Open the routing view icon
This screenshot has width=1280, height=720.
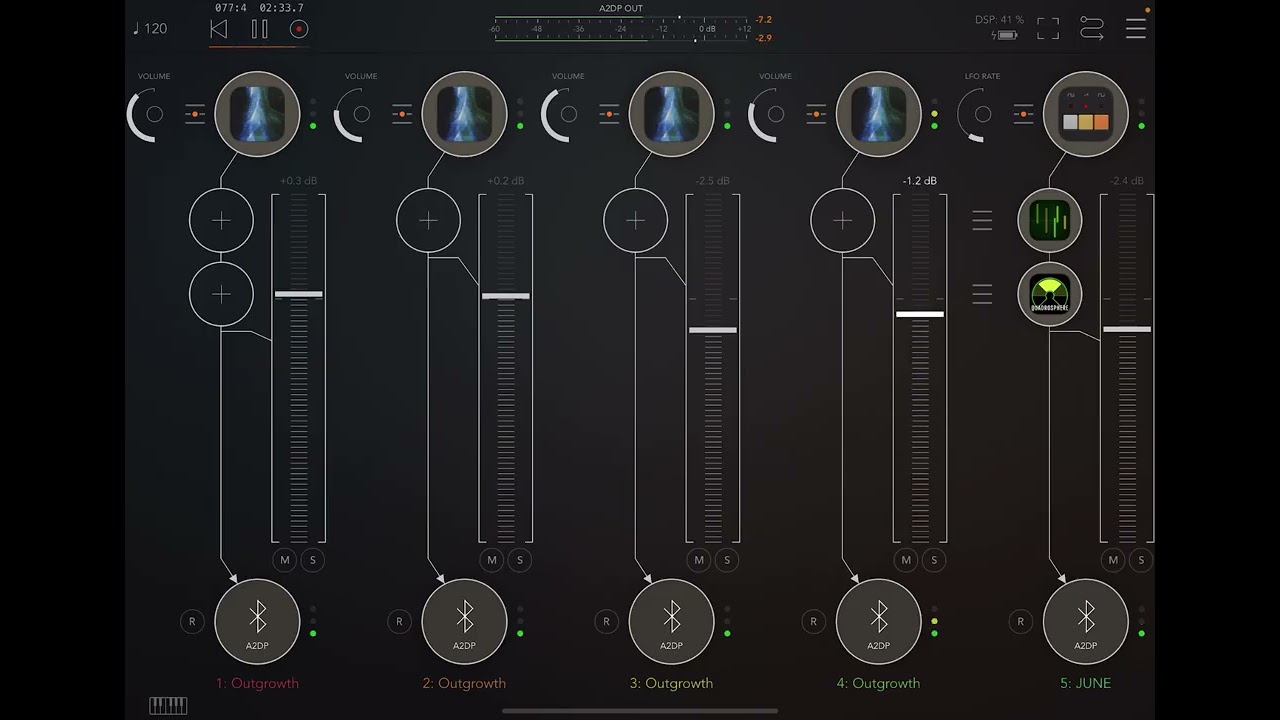point(1092,29)
